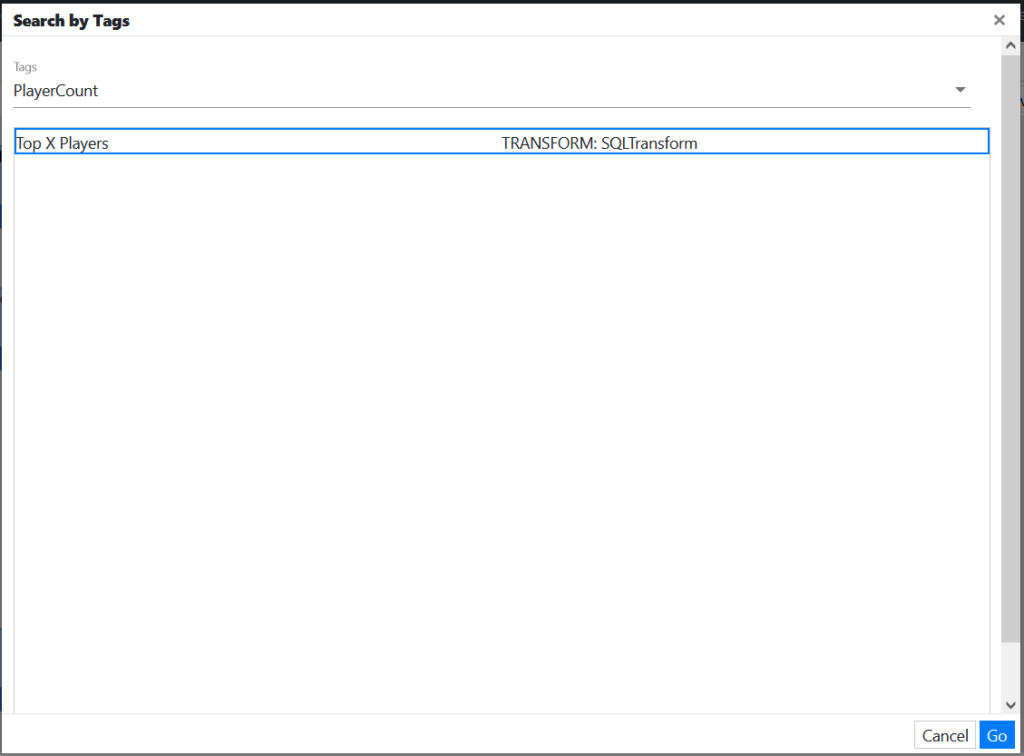Close the Search by Tags dialog

click(999, 20)
